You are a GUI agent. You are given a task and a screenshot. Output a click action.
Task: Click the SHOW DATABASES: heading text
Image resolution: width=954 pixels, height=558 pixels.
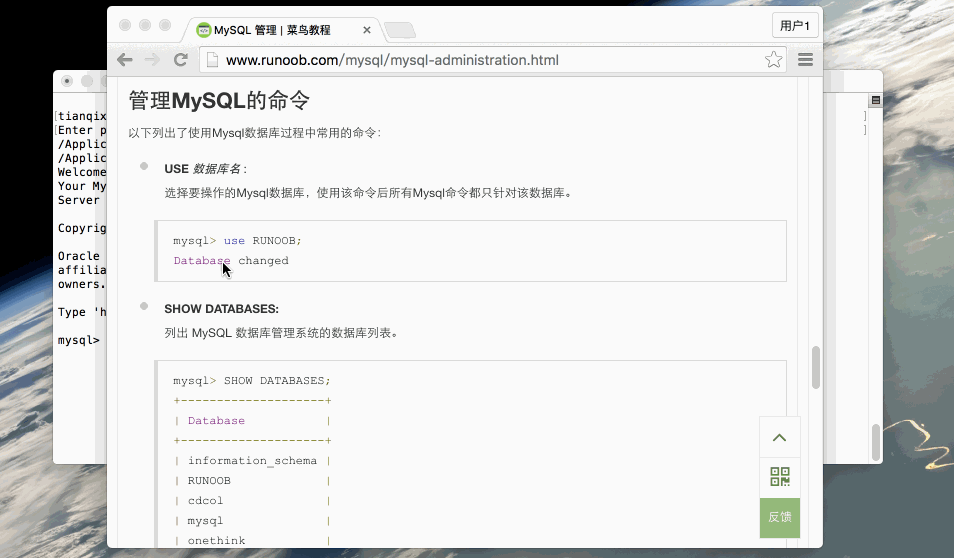(x=221, y=309)
